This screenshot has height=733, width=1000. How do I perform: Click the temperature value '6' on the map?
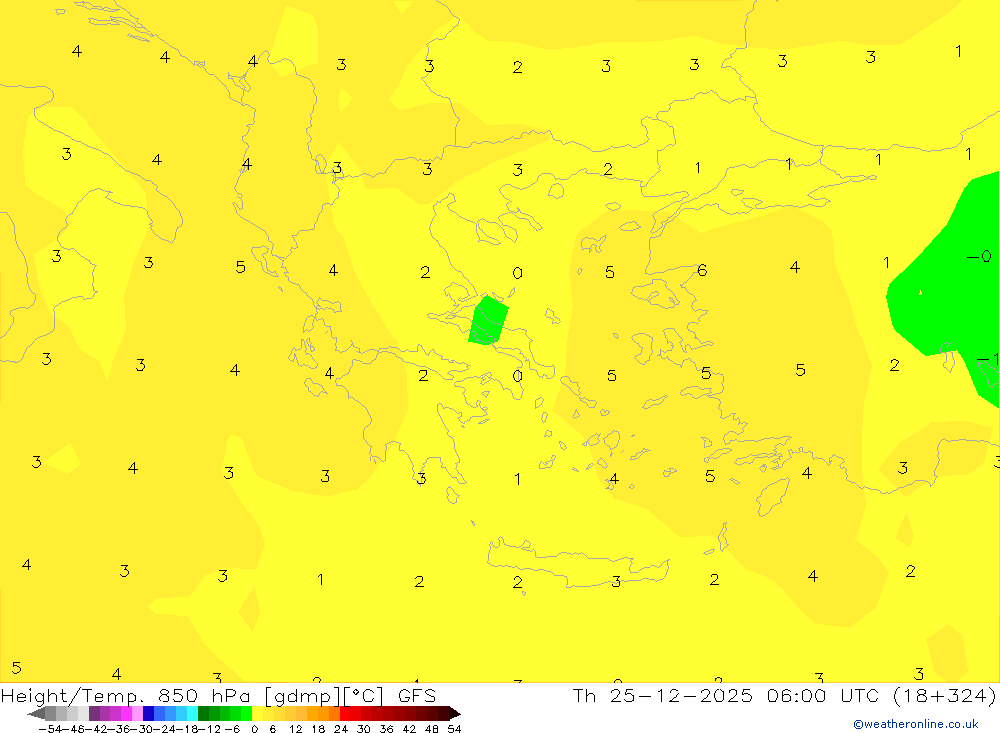[x=702, y=270]
